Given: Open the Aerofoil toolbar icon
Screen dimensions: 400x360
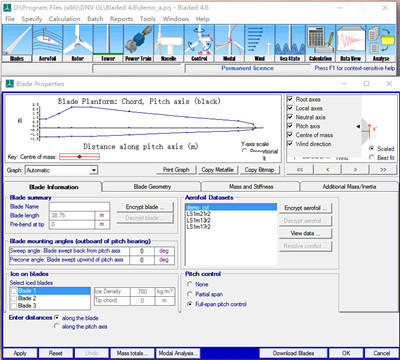Looking at the screenshot, I should tap(47, 44).
